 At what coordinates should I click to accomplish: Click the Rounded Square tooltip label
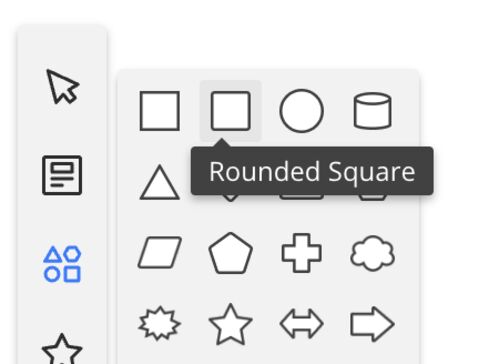tap(312, 172)
